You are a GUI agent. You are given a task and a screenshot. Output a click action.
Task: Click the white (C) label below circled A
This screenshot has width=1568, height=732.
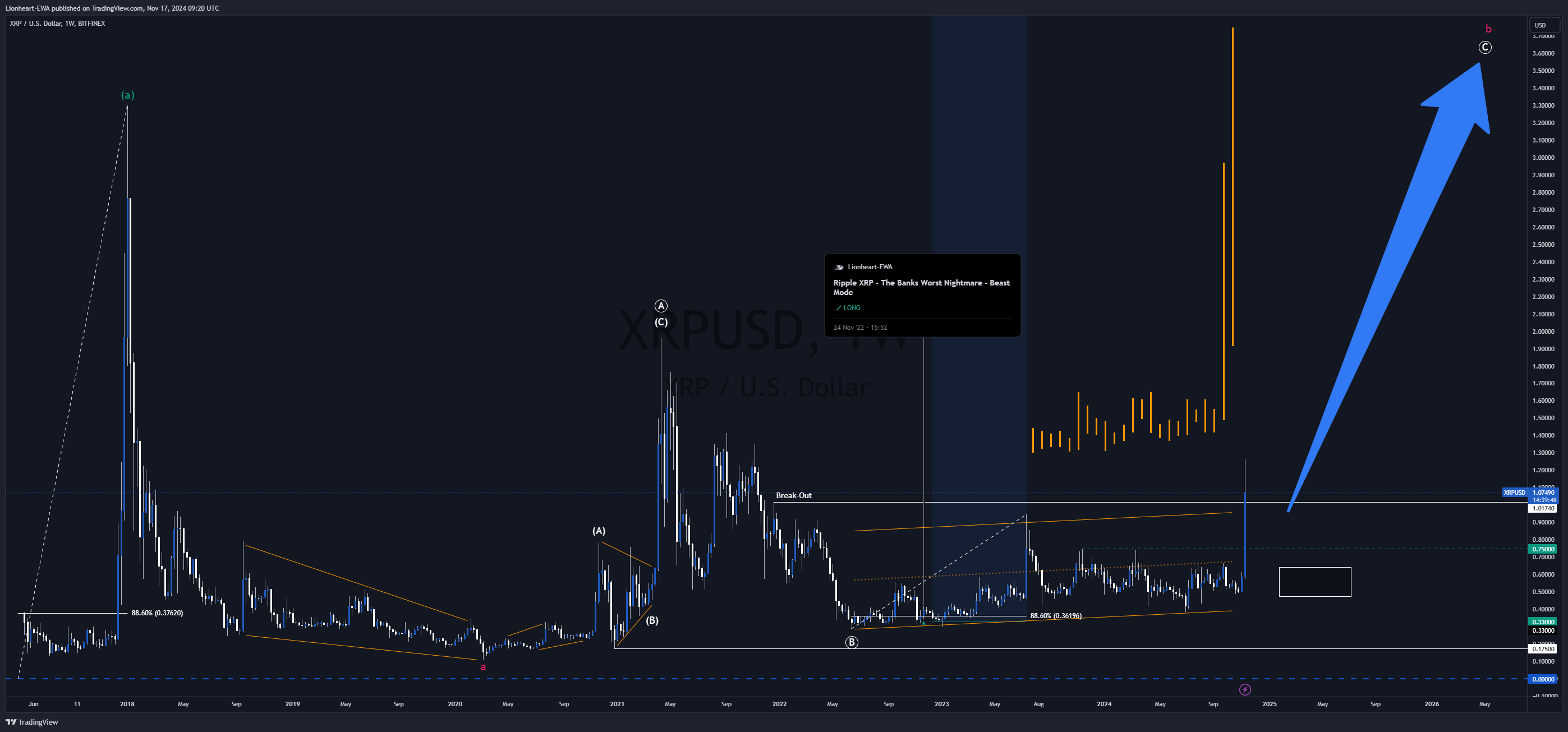tap(661, 322)
